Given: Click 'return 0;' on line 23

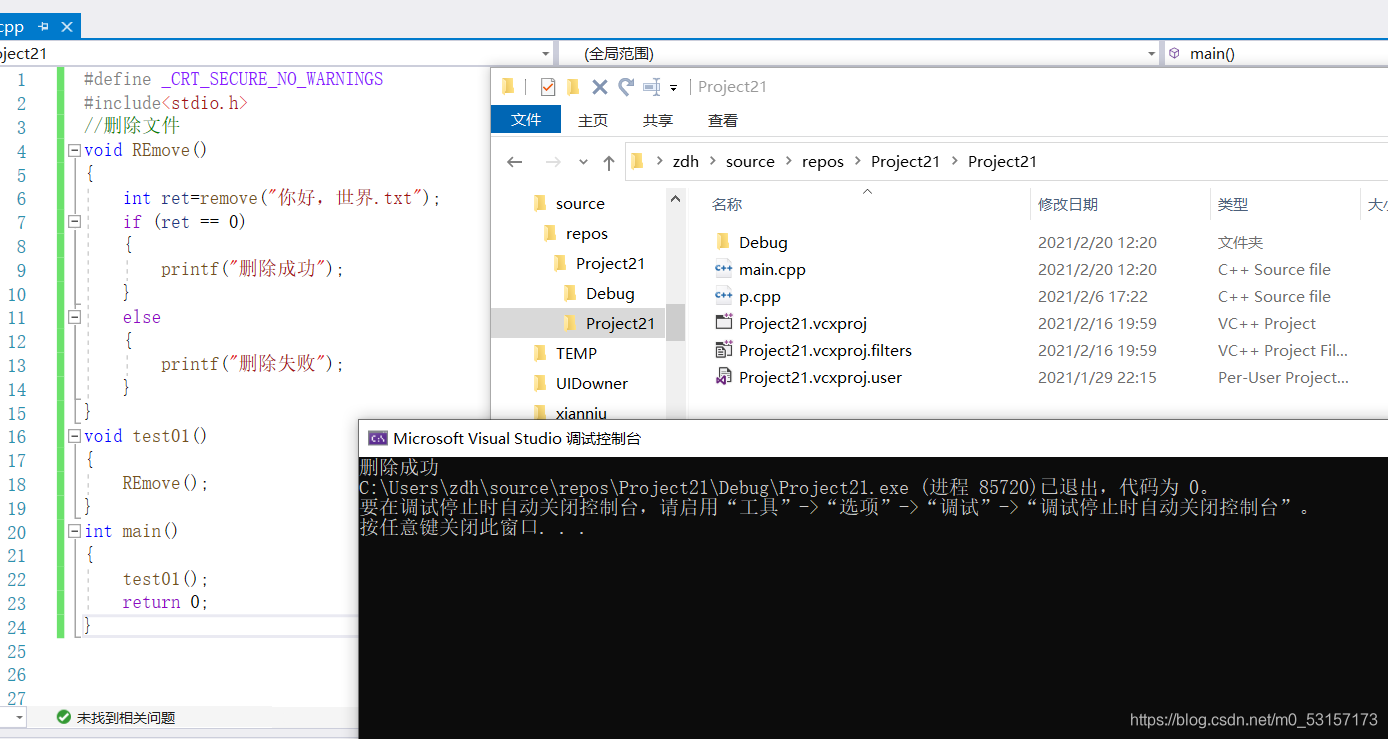Looking at the screenshot, I should (x=165, y=602).
